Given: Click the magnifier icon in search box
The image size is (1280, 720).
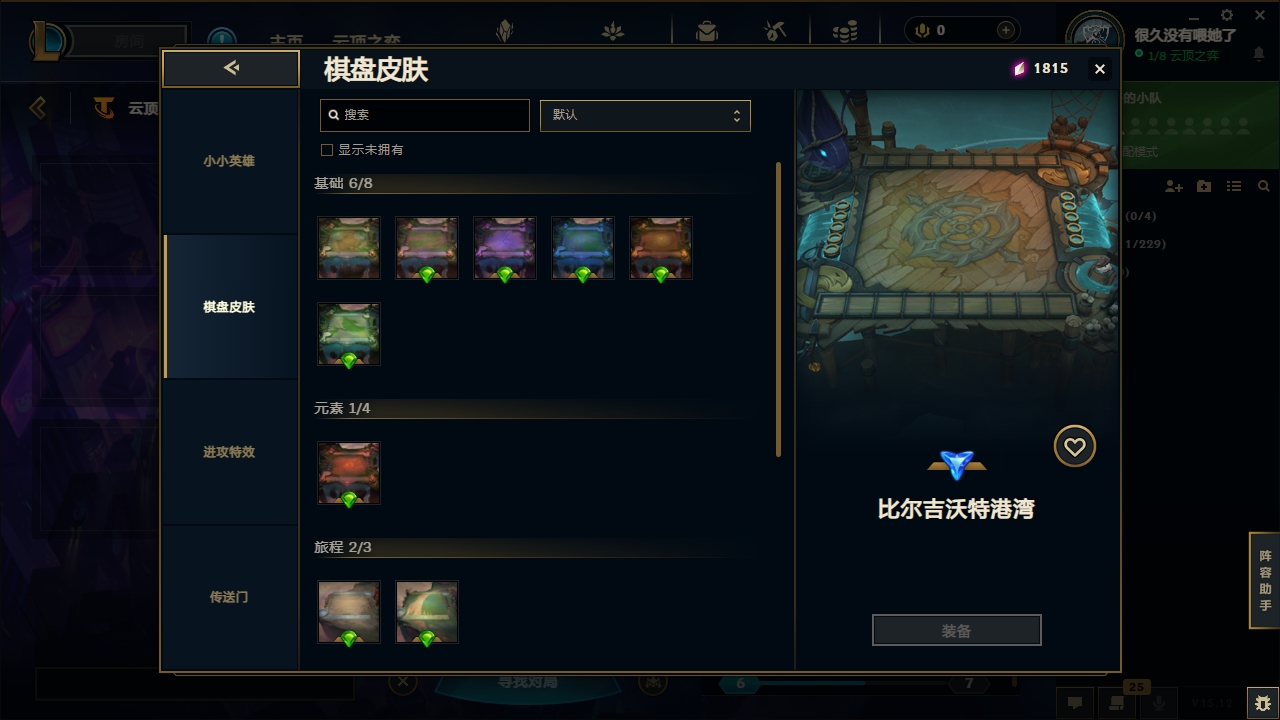Looking at the screenshot, I should [x=334, y=115].
